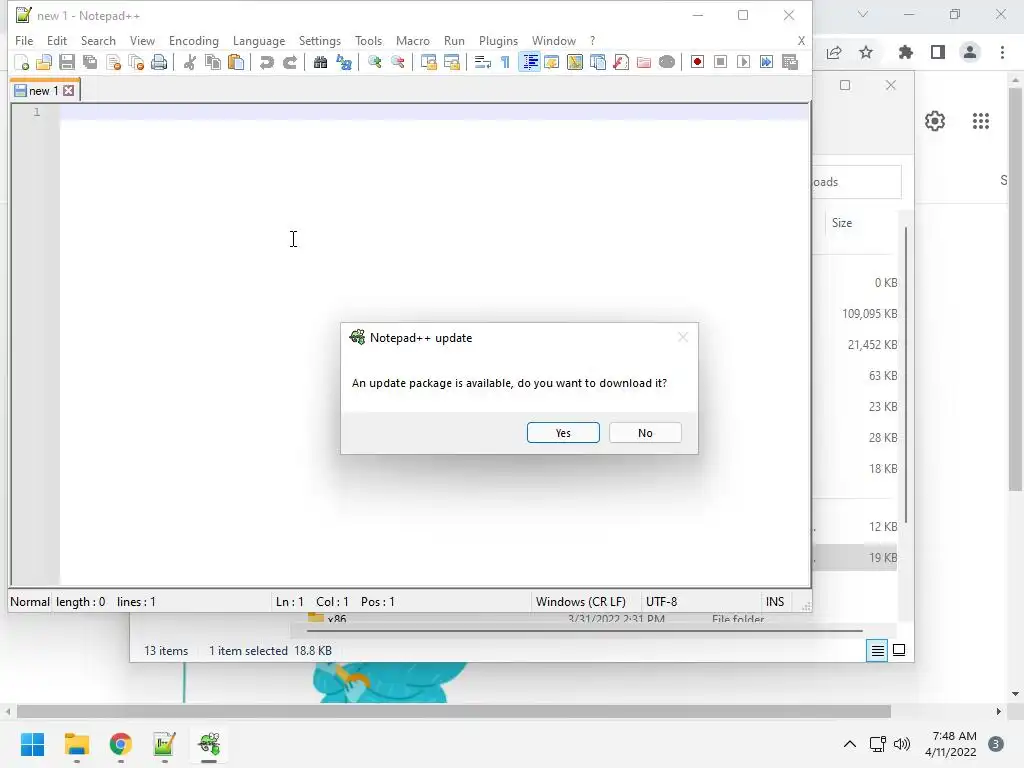
Task: Open the Plugins menu
Action: point(498,40)
